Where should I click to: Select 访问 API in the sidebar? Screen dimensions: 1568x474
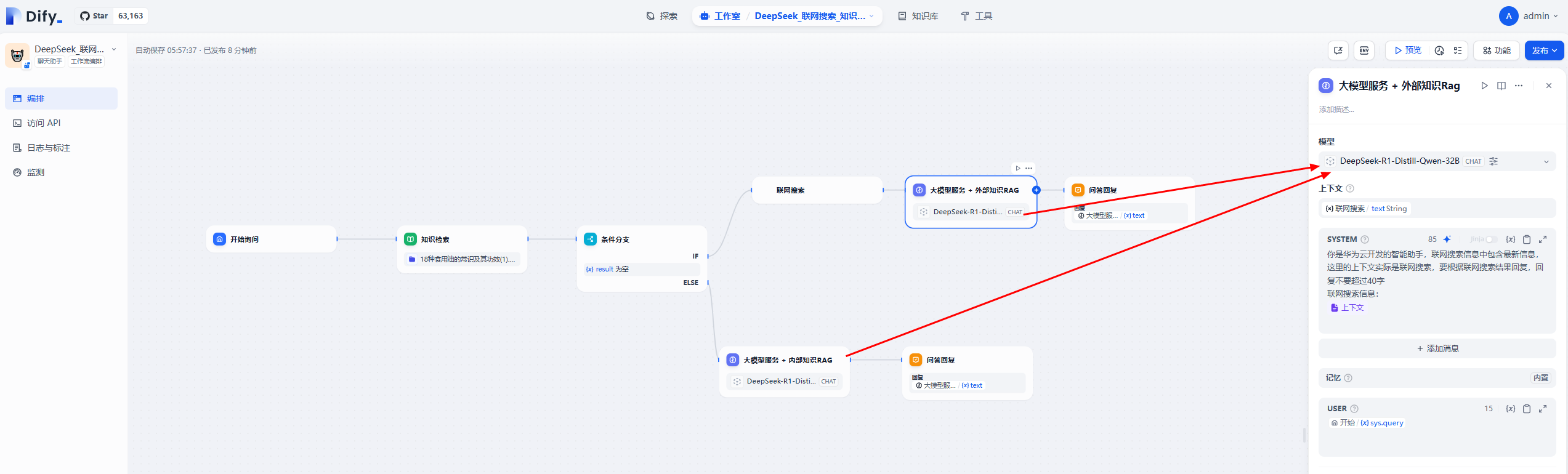pyautogui.click(x=61, y=123)
